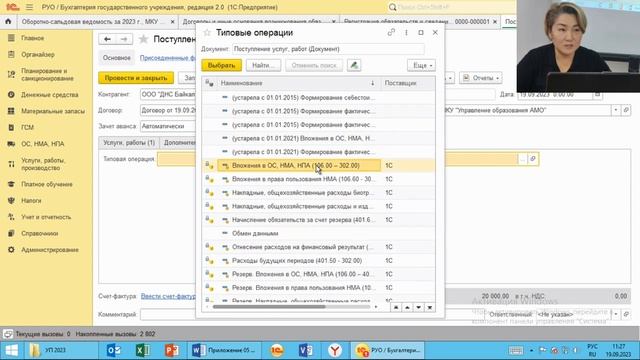The width and height of the screenshot is (640, 360).
Task: Select row Вложения в права пользования НМА (106.60
Action: coord(318,179)
